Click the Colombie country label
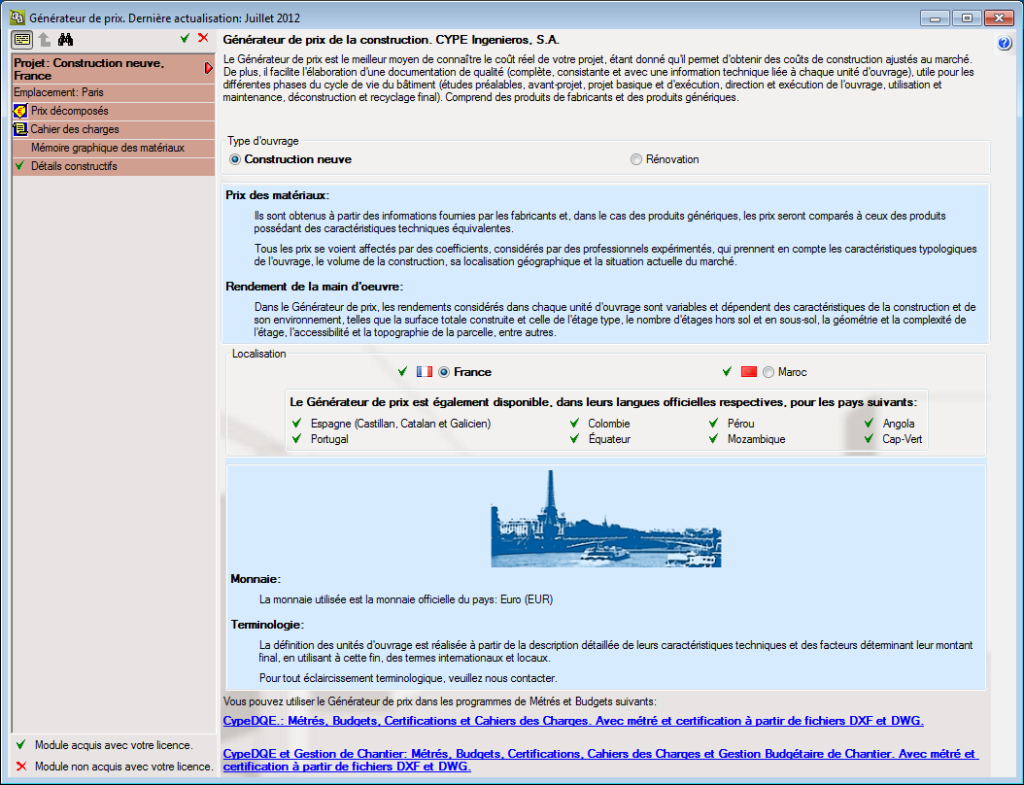The width and height of the screenshot is (1024, 785). click(609, 423)
